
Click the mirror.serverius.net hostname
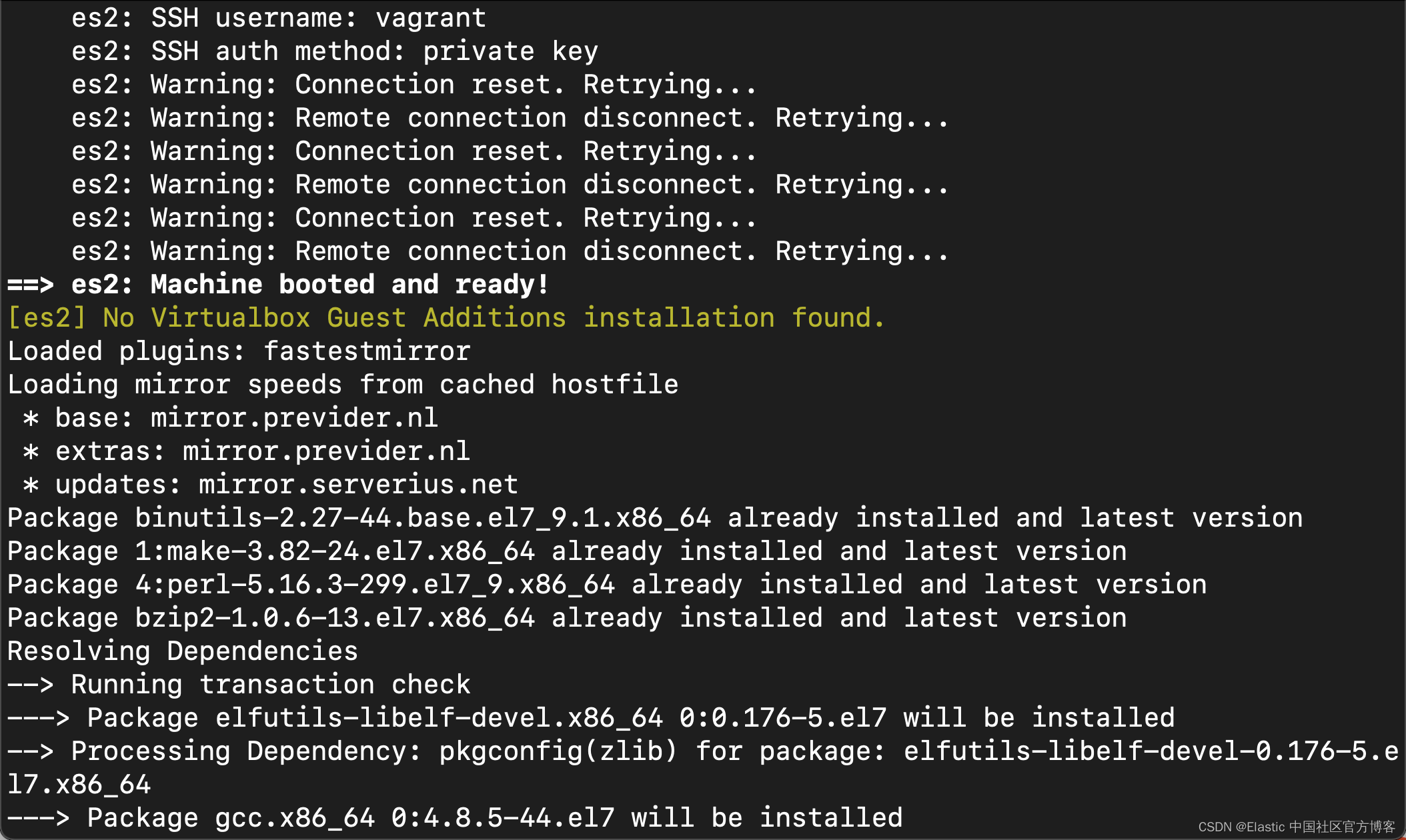(x=358, y=485)
